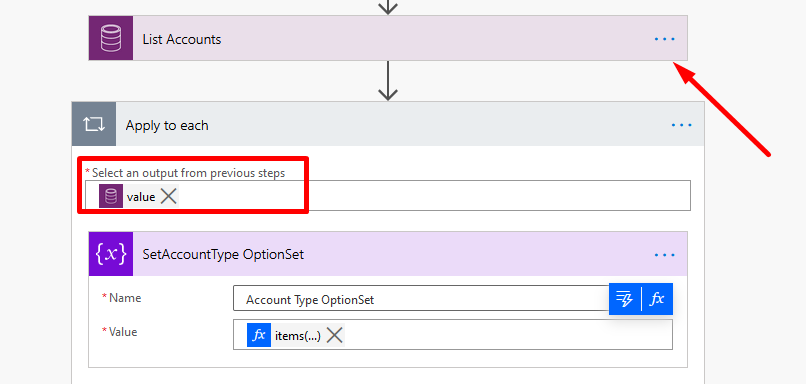806x384 pixels.
Task: Click the Apply to each loop icon
Action: coord(94,124)
